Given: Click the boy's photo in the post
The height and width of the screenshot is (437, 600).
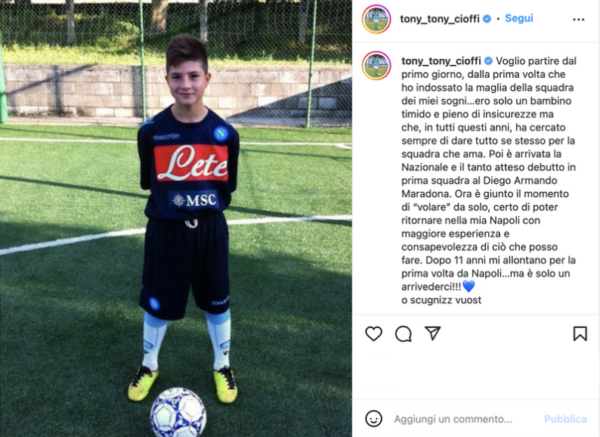Looking at the screenshot, I should click(176, 218).
